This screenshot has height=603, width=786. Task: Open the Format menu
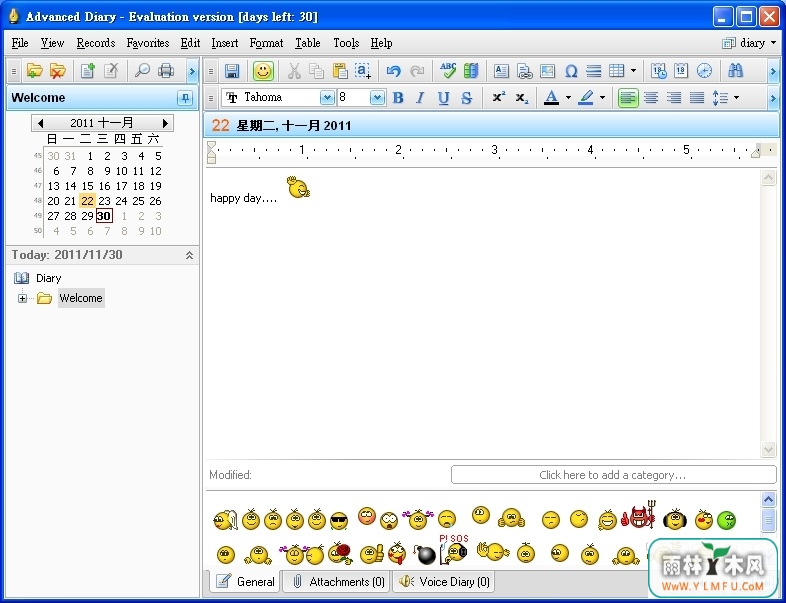pyautogui.click(x=266, y=43)
